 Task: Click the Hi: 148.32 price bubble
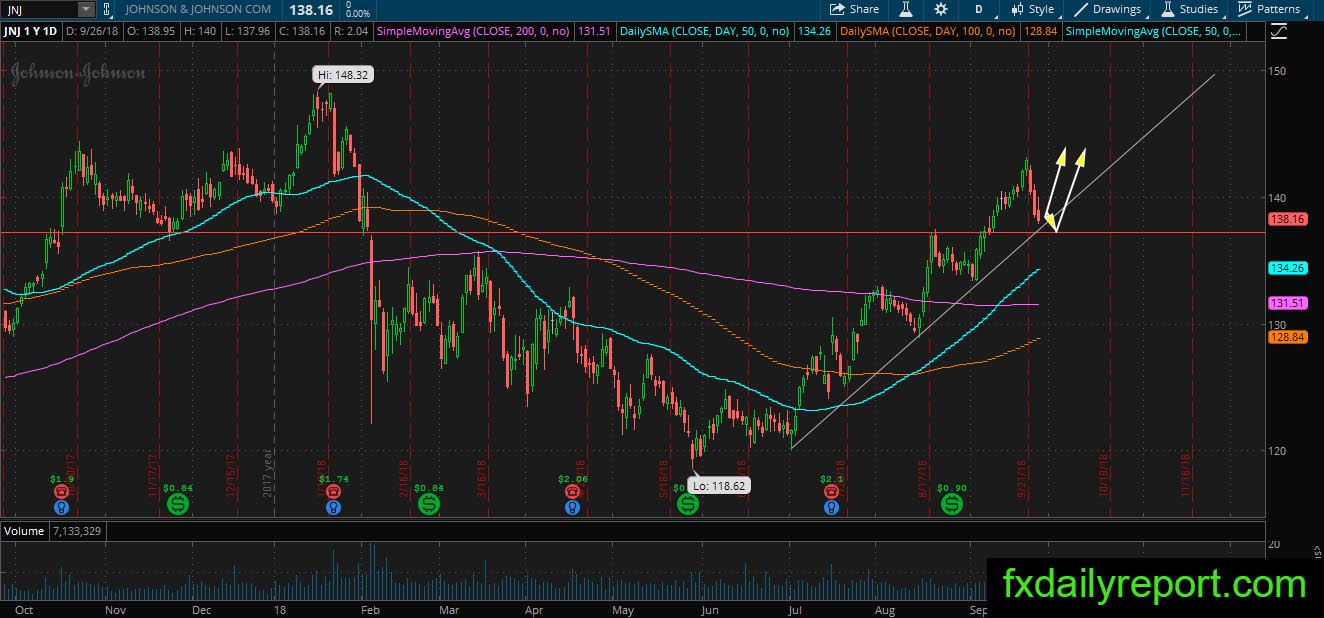344,74
